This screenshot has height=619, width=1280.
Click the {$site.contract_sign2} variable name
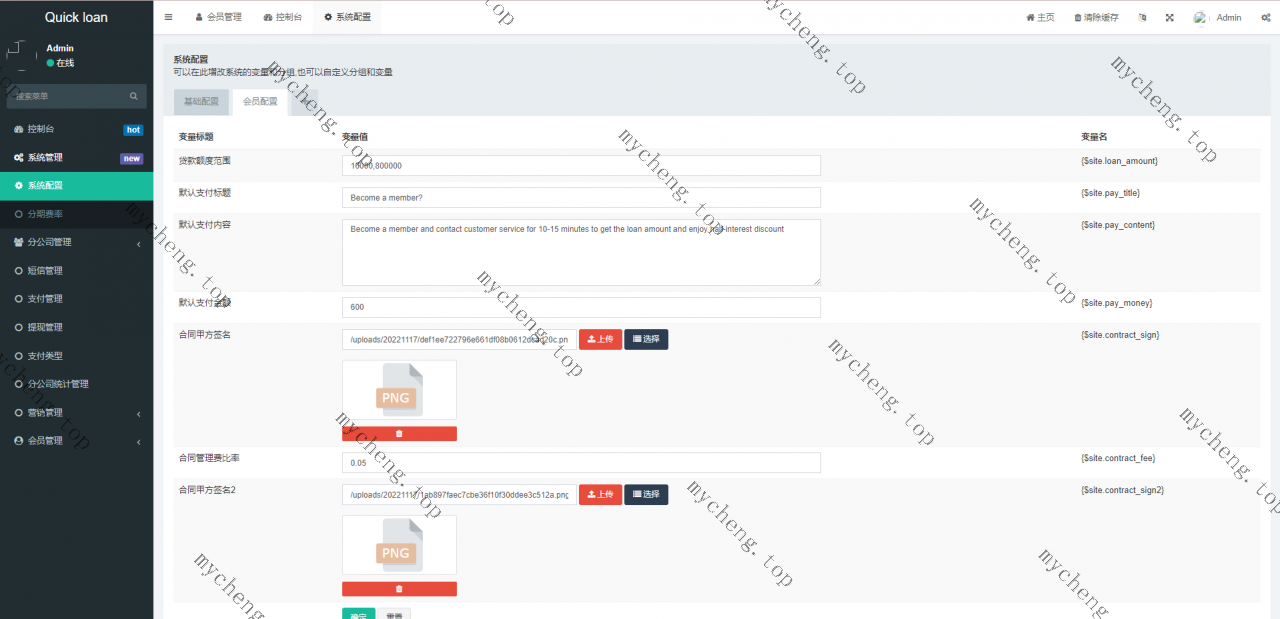point(1122,490)
